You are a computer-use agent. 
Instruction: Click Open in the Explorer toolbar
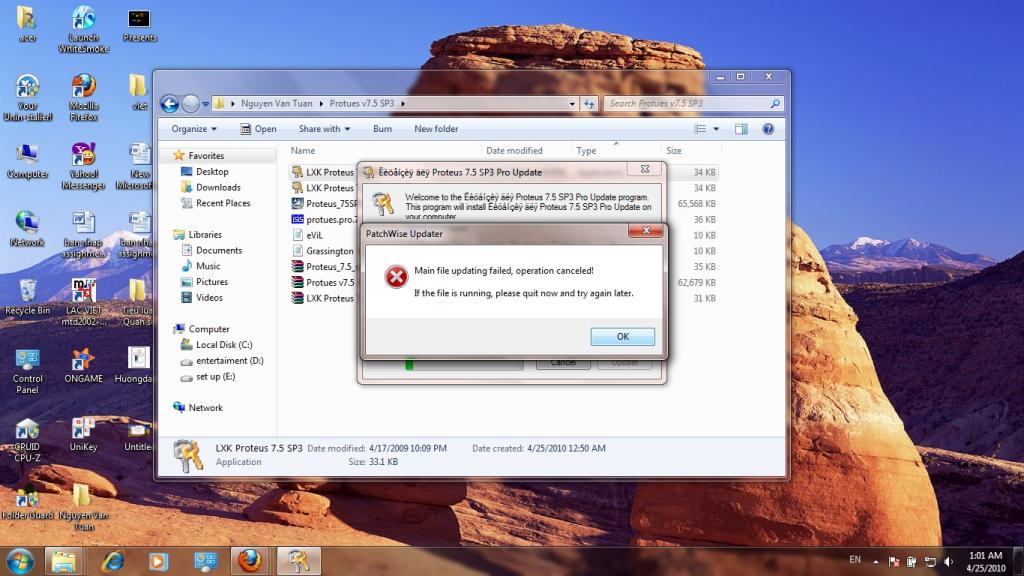[259, 129]
